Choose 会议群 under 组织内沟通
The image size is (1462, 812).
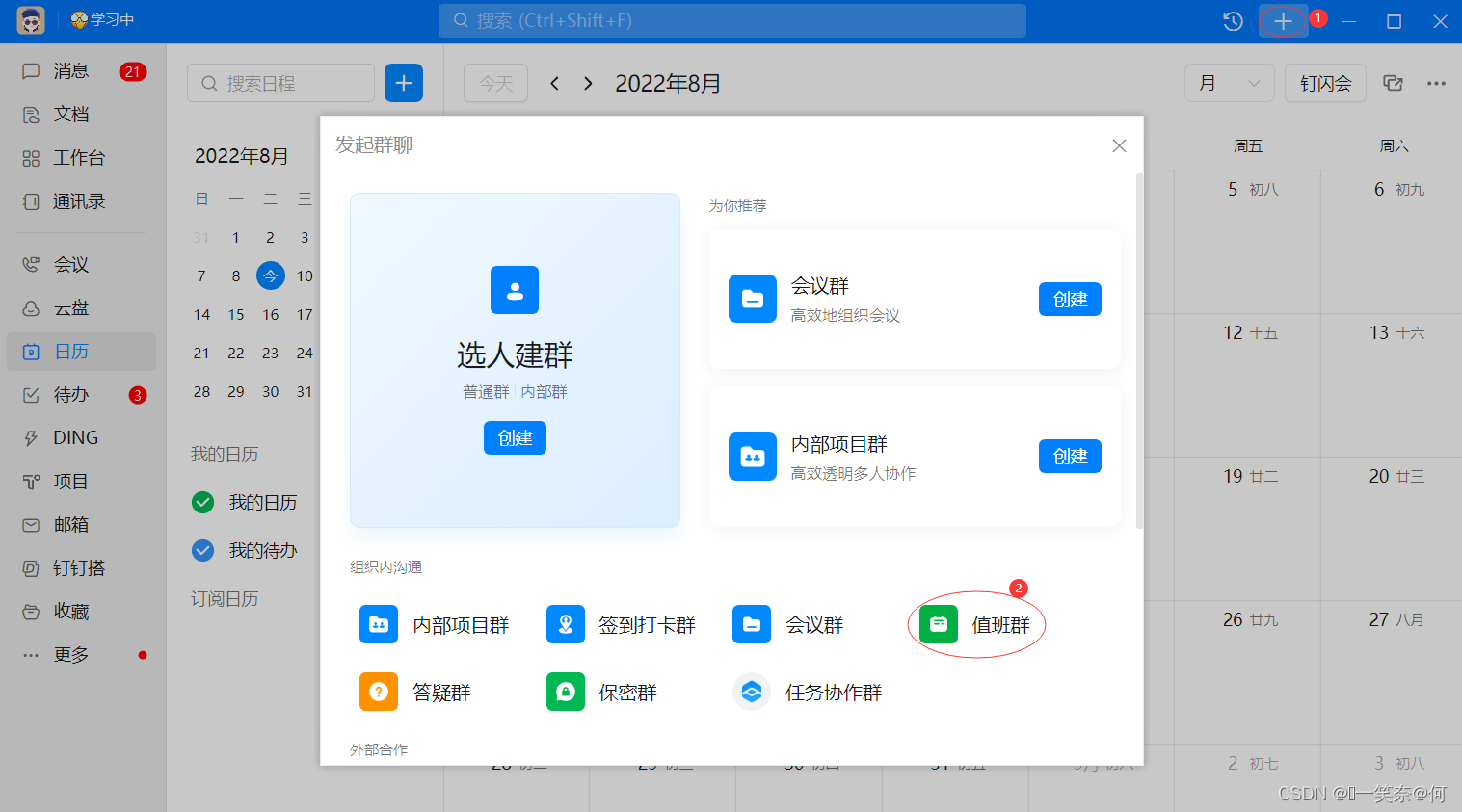[788, 625]
